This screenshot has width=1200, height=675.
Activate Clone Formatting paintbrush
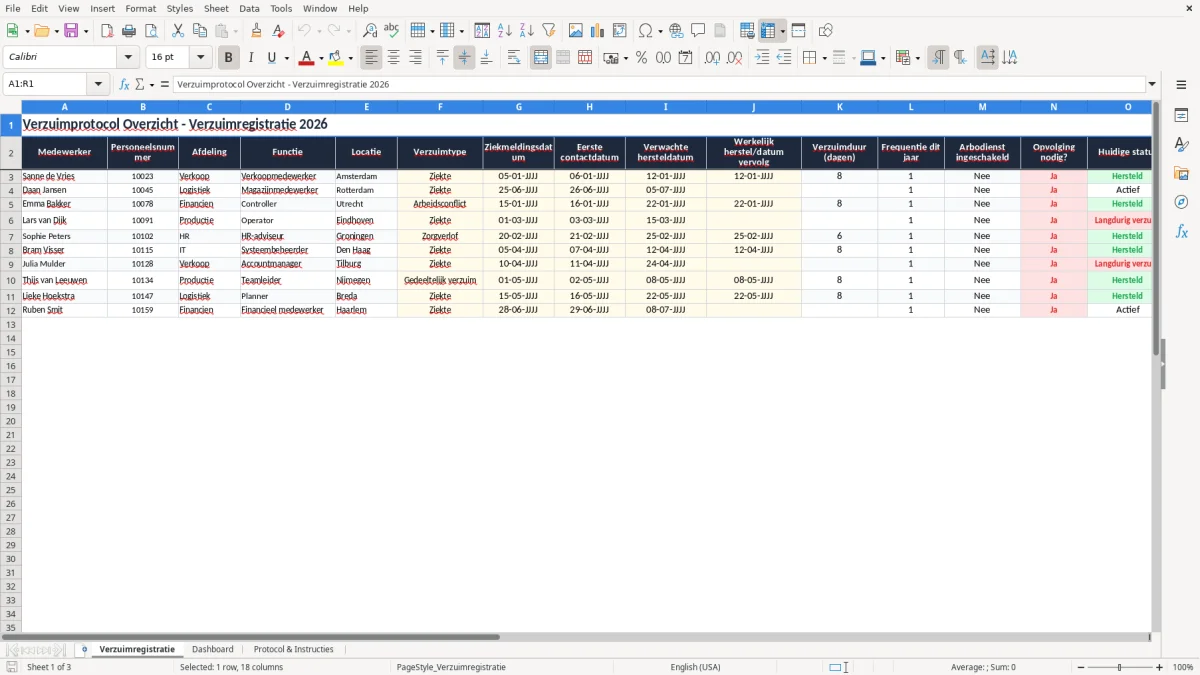tap(257, 31)
